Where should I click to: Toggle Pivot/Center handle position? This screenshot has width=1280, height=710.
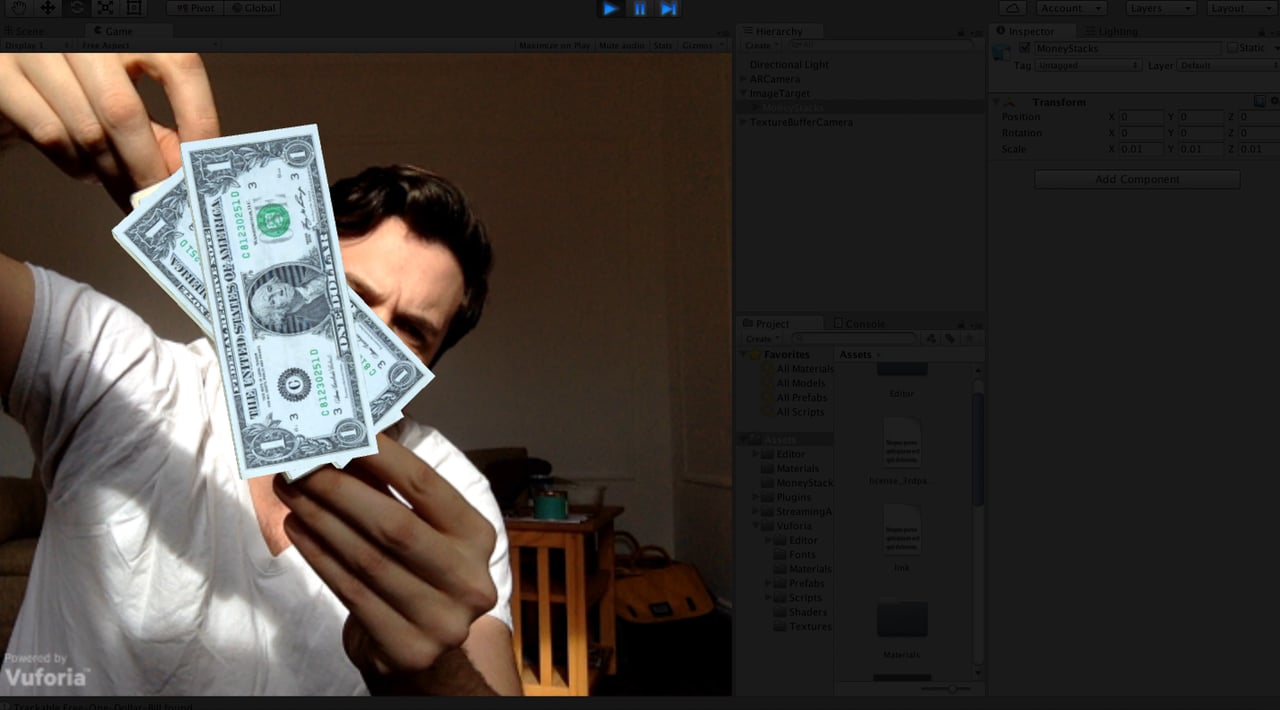click(194, 8)
